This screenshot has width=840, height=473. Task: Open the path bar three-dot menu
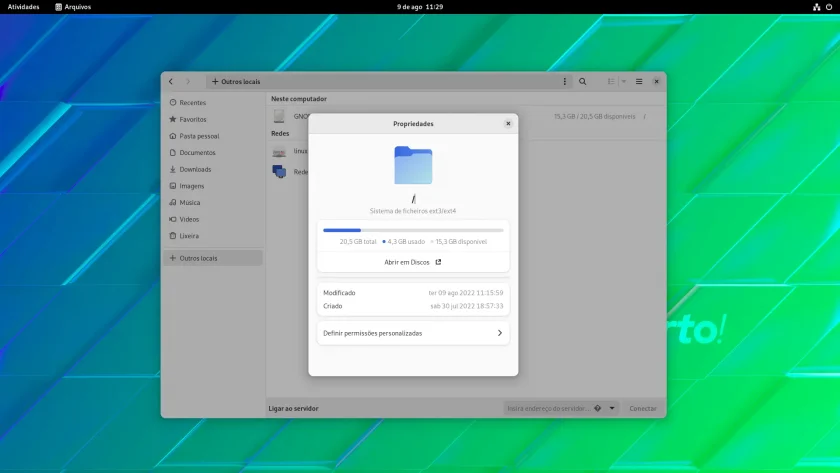point(564,81)
